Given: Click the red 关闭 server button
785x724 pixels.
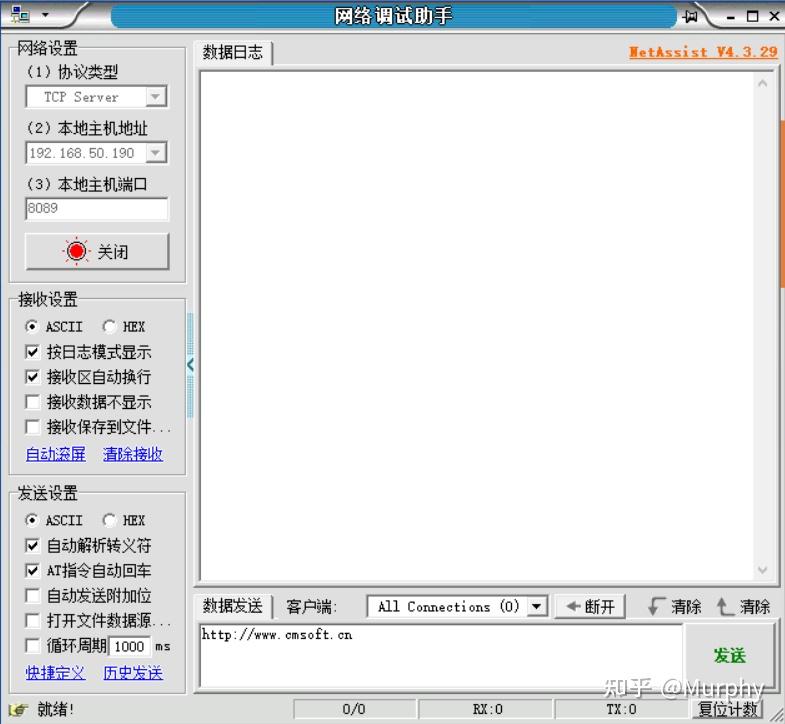Looking at the screenshot, I should pos(97,251).
